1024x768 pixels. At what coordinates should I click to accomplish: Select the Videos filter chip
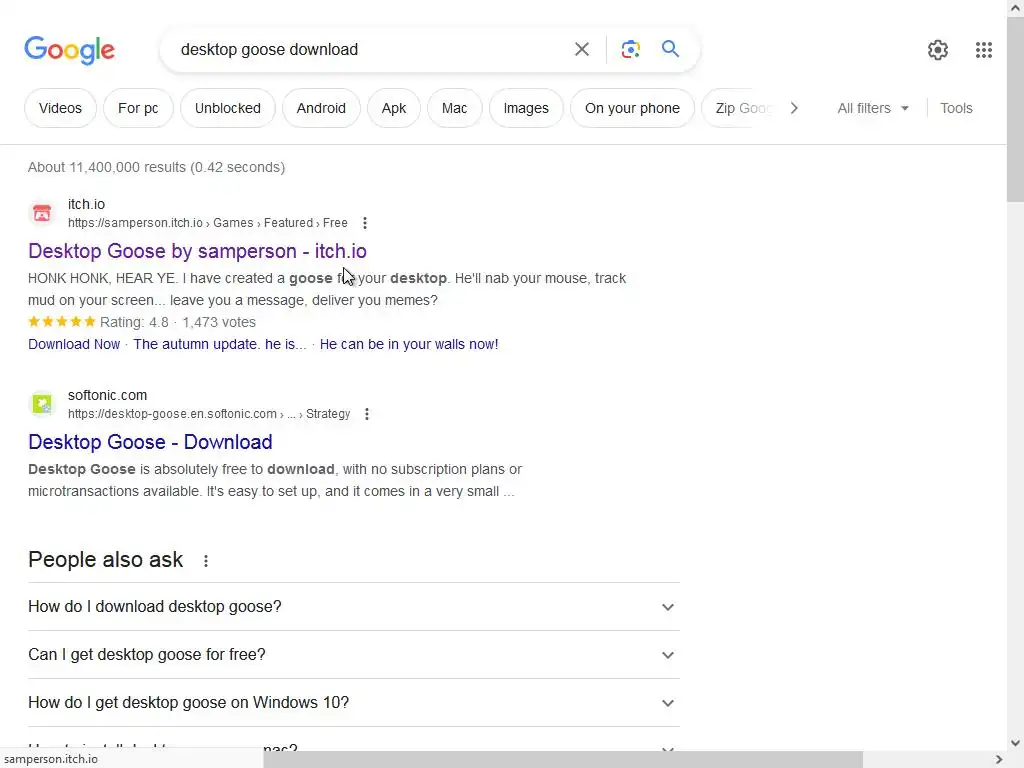point(60,108)
